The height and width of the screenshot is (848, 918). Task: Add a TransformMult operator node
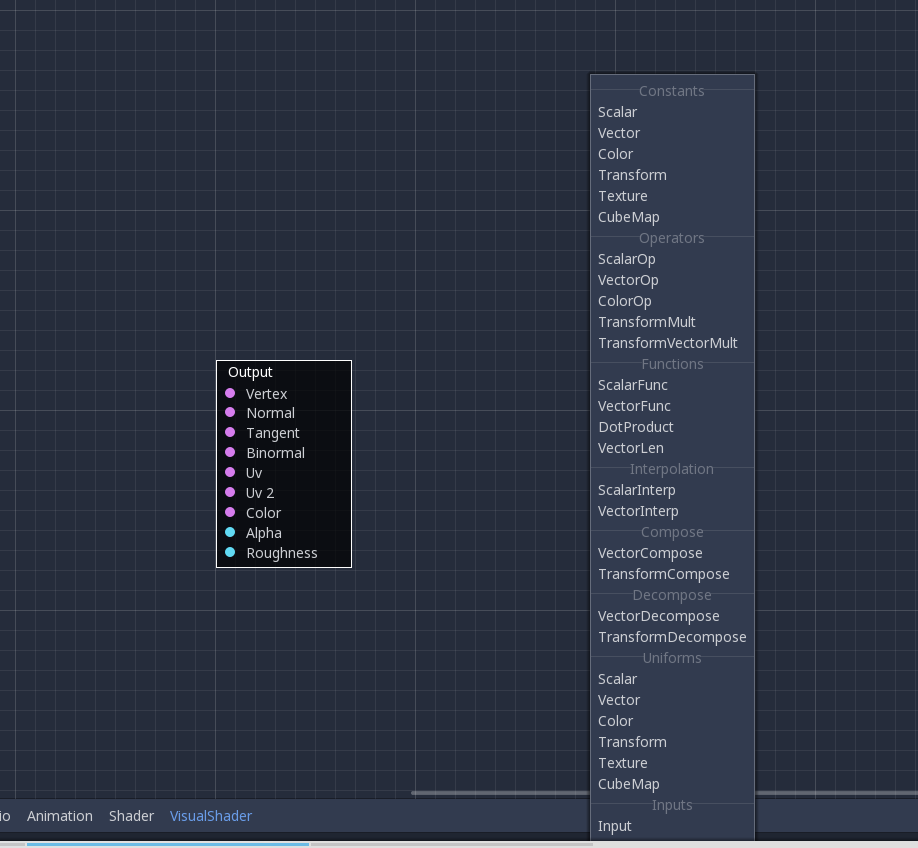[x=646, y=322]
